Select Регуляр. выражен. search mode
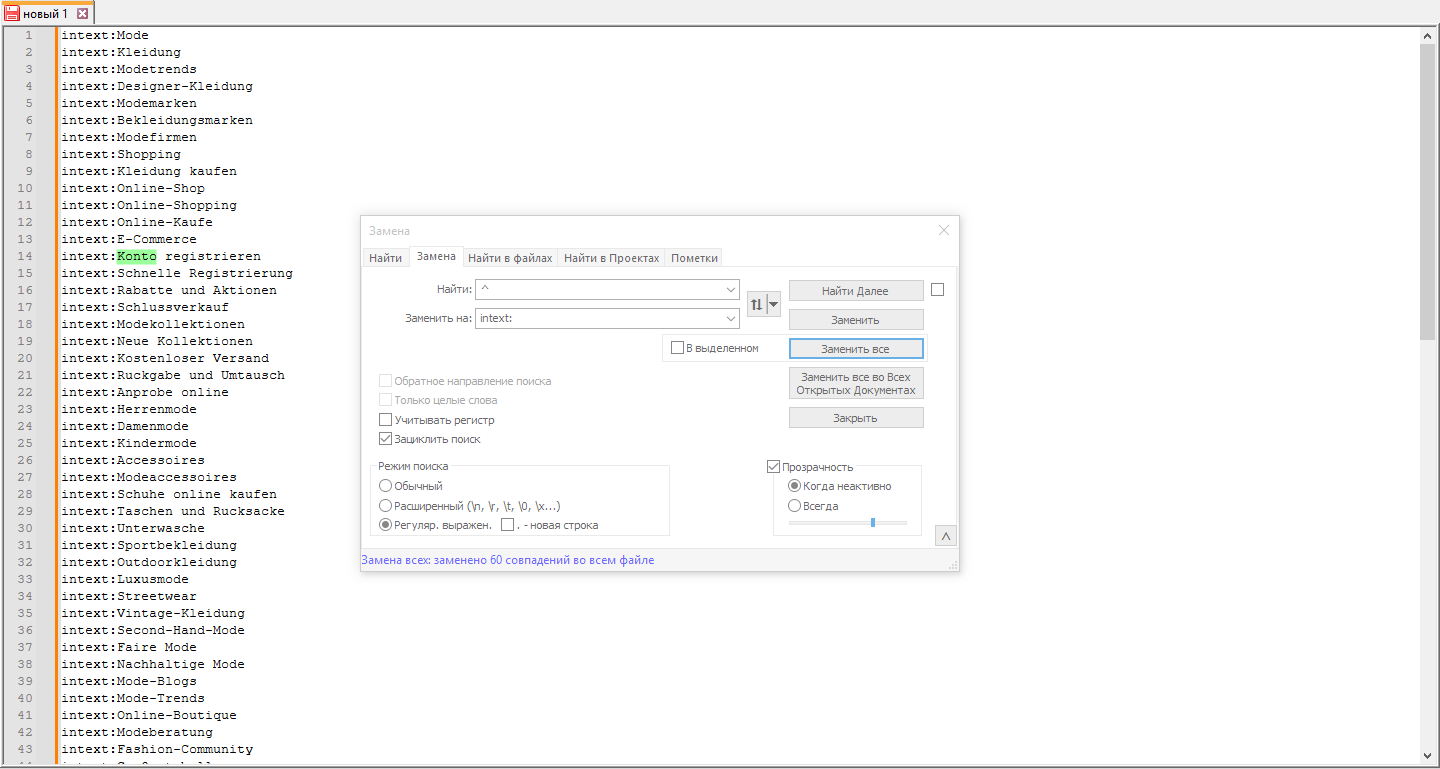This screenshot has width=1440, height=769. click(385, 525)
